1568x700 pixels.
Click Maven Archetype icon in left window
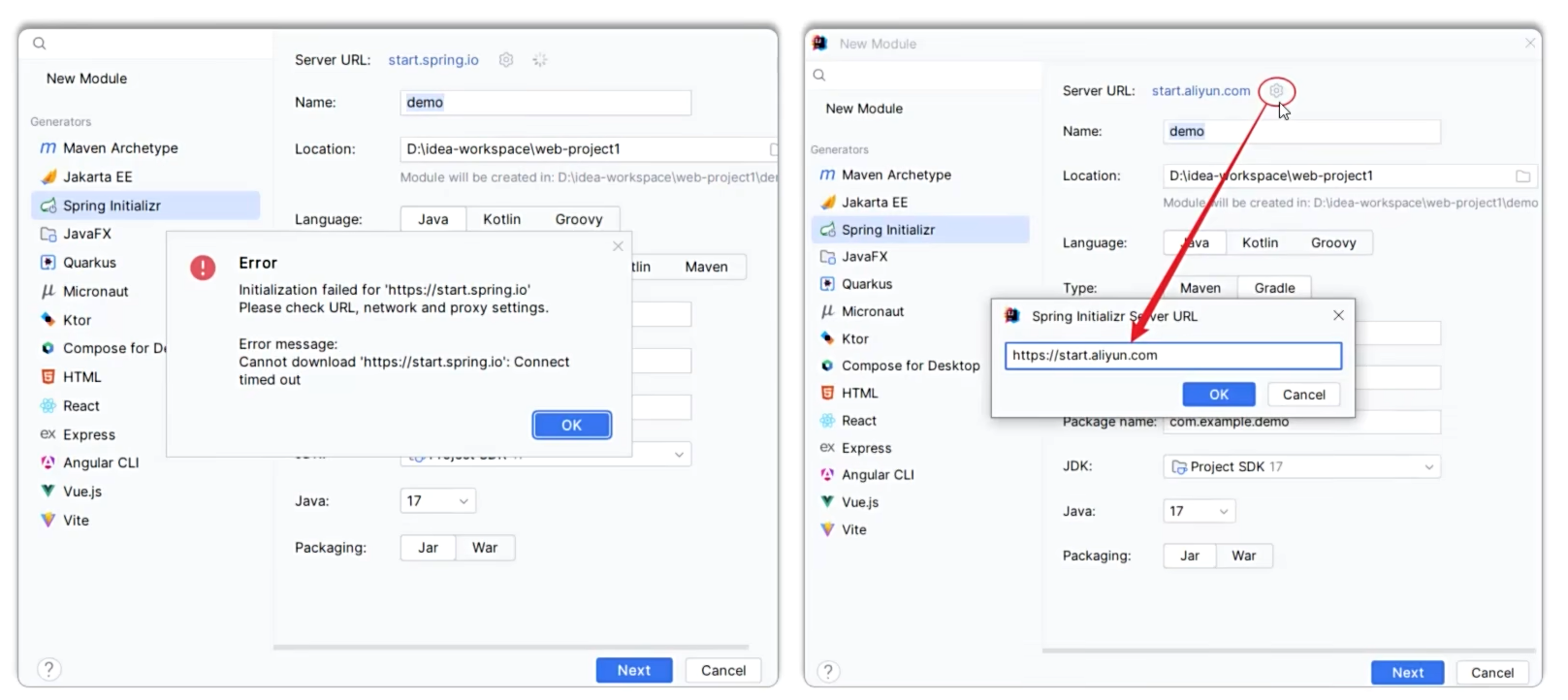48,148
